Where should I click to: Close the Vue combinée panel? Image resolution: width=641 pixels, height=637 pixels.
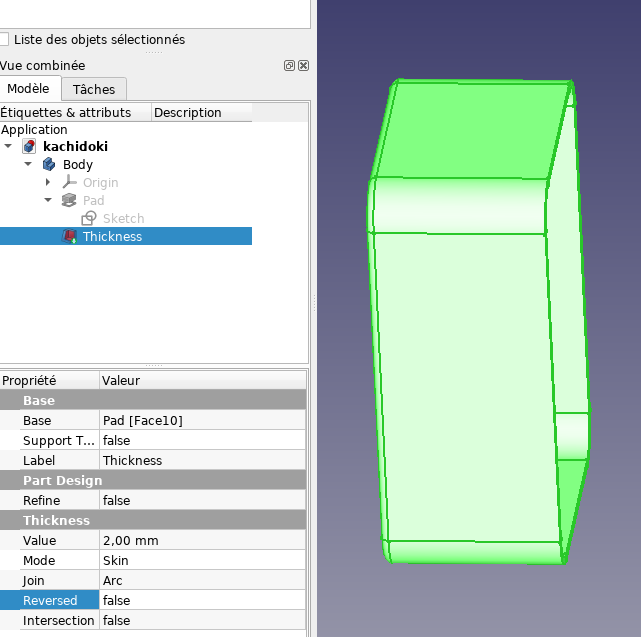303,65
